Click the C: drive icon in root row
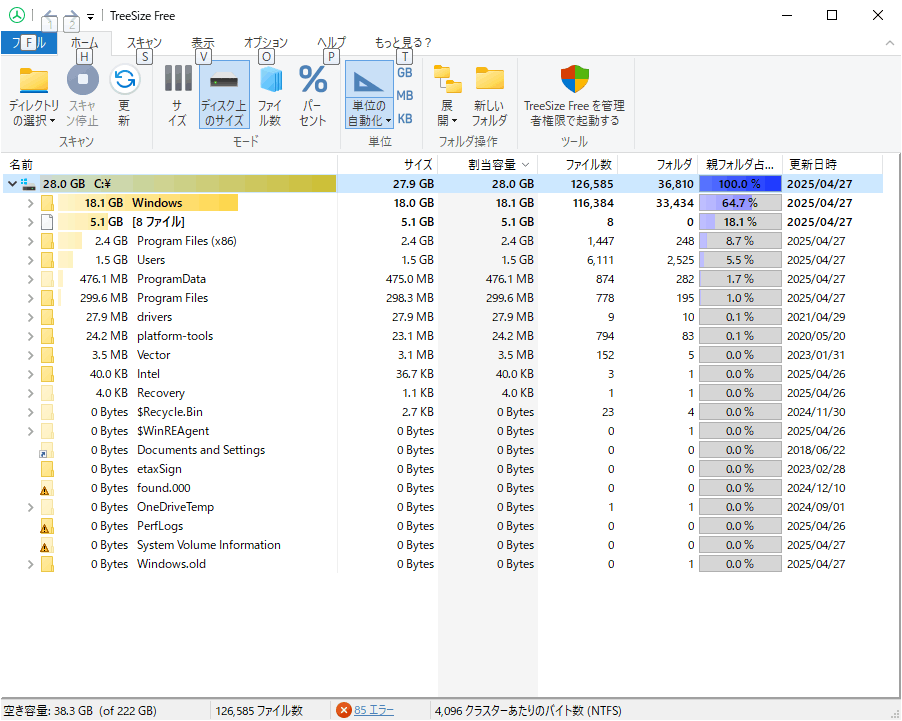The image size is (902, 721). pos(29,184)
